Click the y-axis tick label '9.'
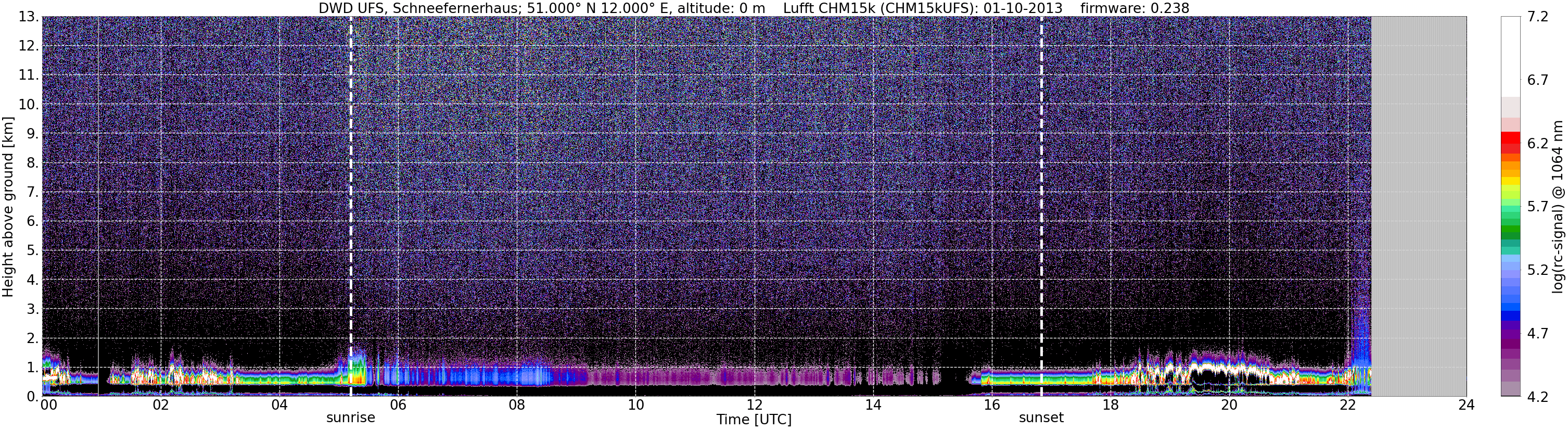The image size is (1568, 430). tap(33, 134)
